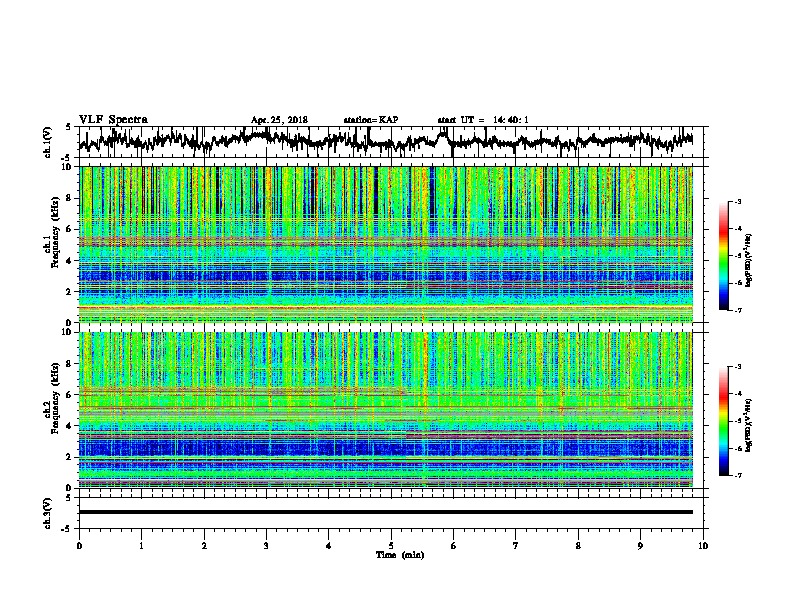Click the time axis tick label 2
The height and width of the screenshot is (612, 792).
[204, 546]
